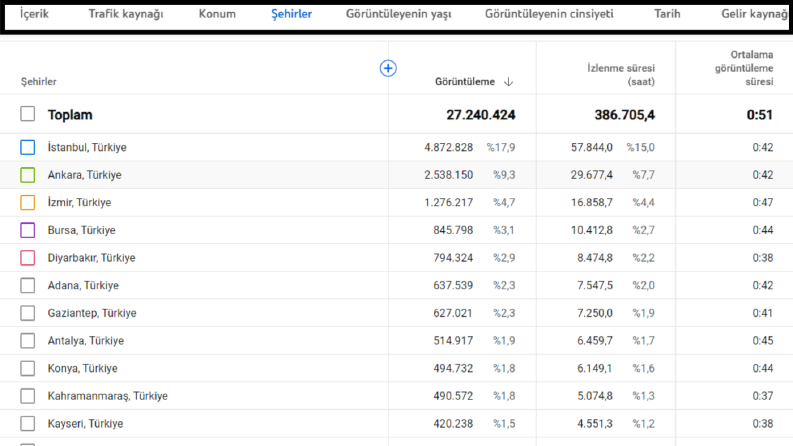Click Adana views value 637.539
This screenshot has height=446, width=793.
click(x=453, y=285)
